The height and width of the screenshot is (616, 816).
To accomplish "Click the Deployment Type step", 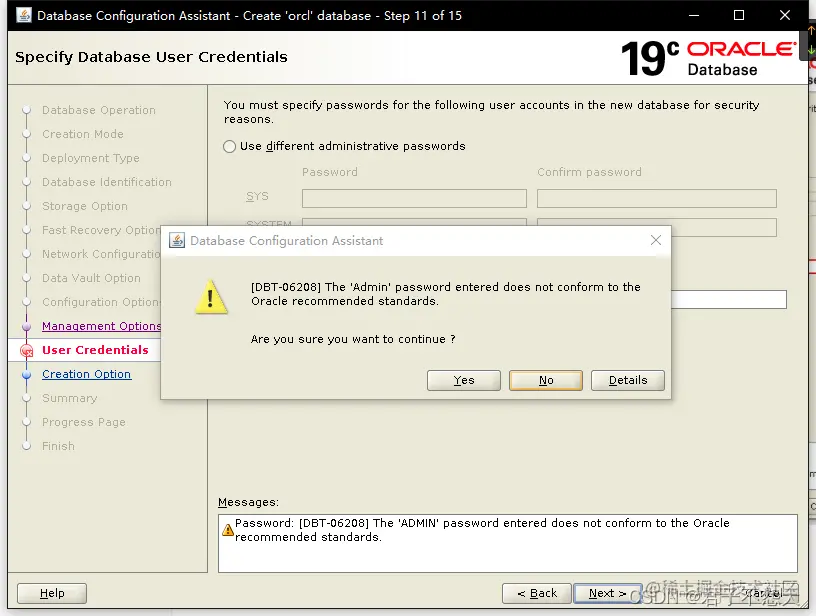I will [x=91, y=158].
